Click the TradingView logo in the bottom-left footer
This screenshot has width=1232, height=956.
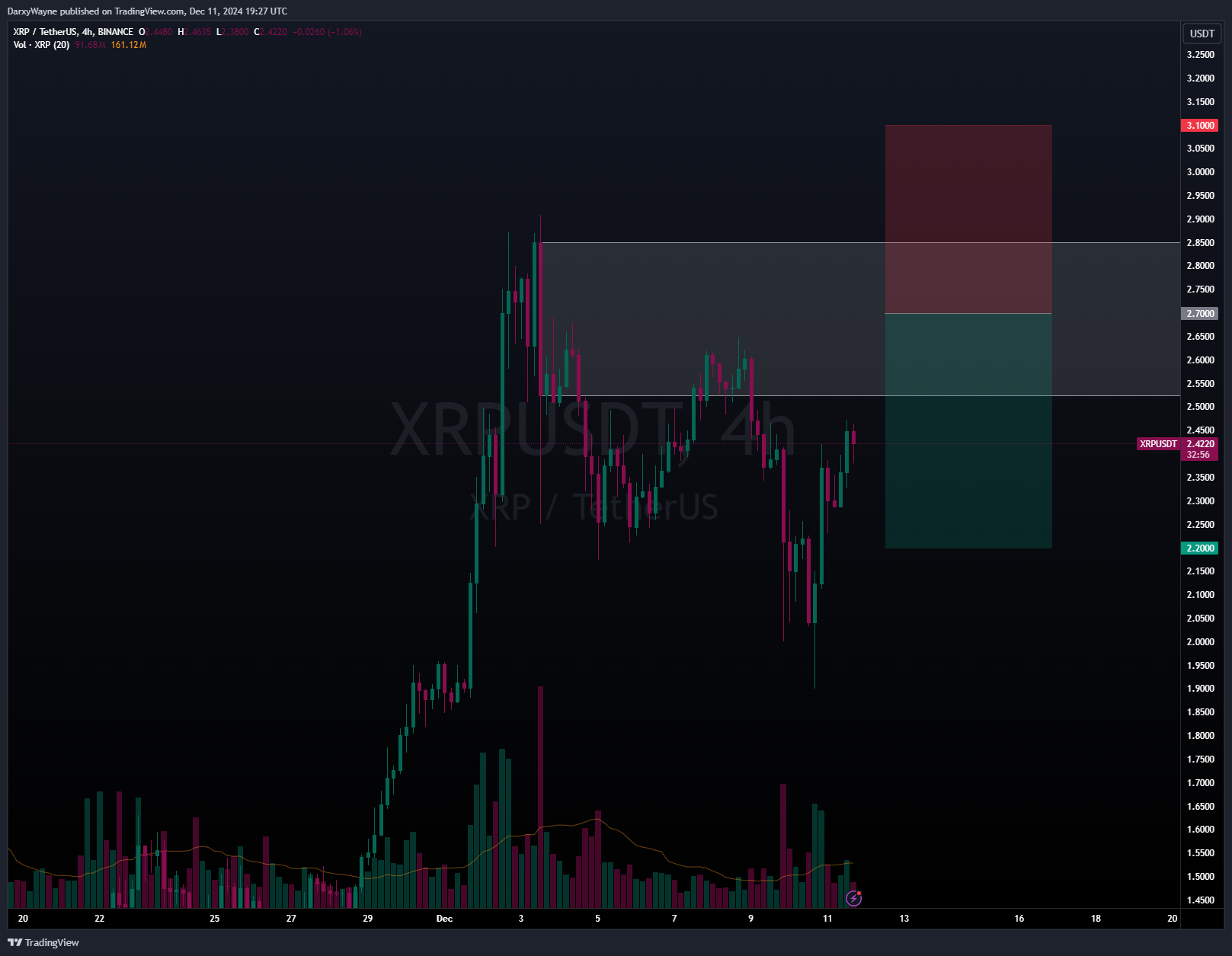pos(42,942)
